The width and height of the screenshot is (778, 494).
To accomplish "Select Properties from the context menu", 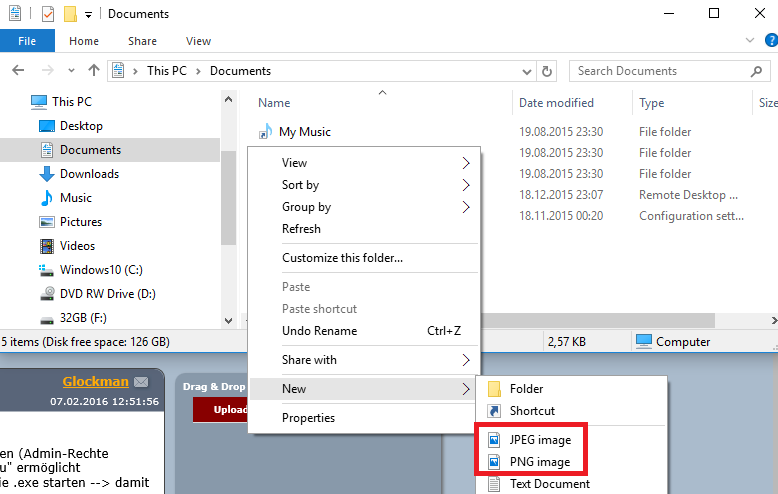I will point(308,418).
